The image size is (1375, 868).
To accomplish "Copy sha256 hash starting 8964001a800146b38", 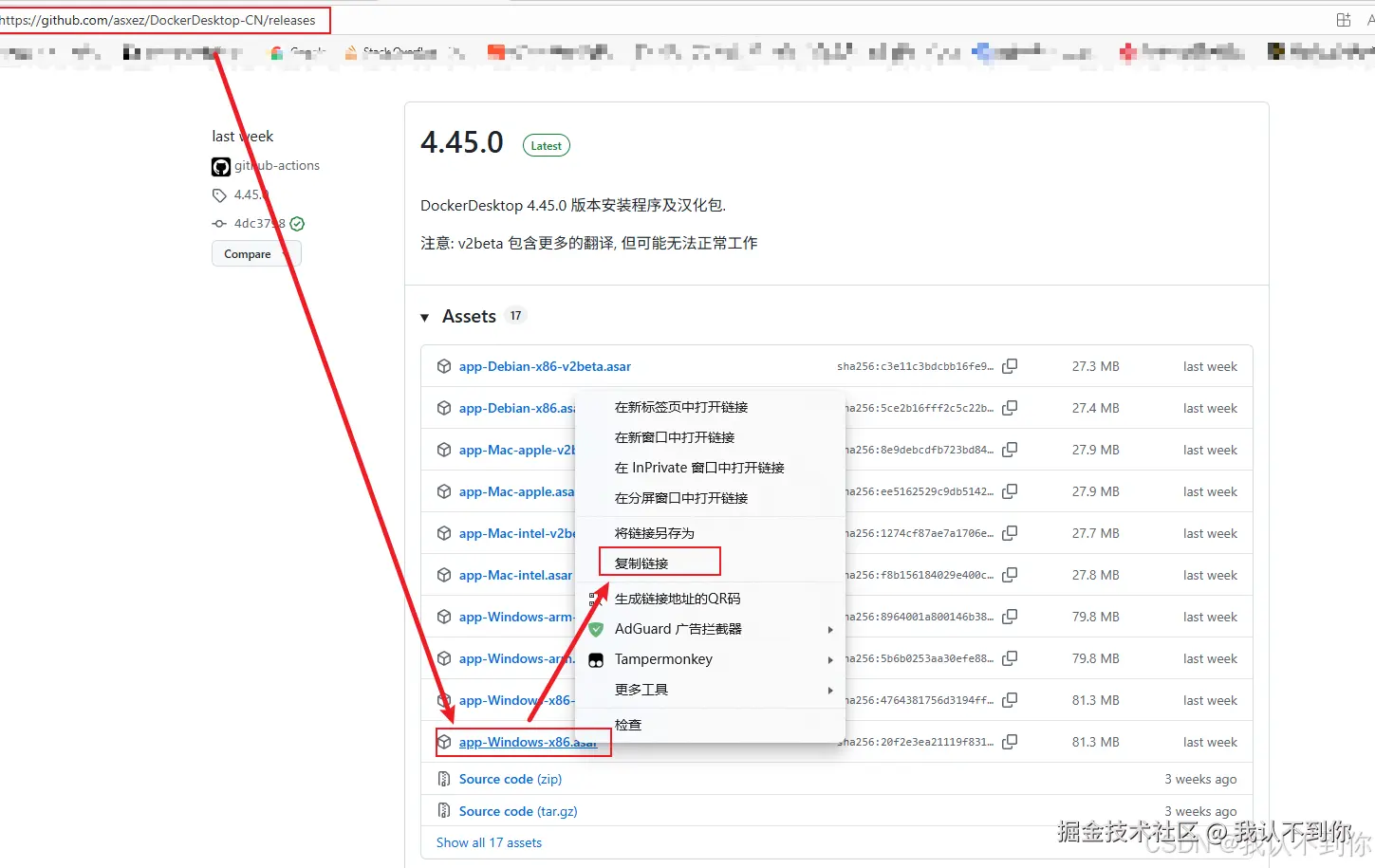I will pos(1010,617).
